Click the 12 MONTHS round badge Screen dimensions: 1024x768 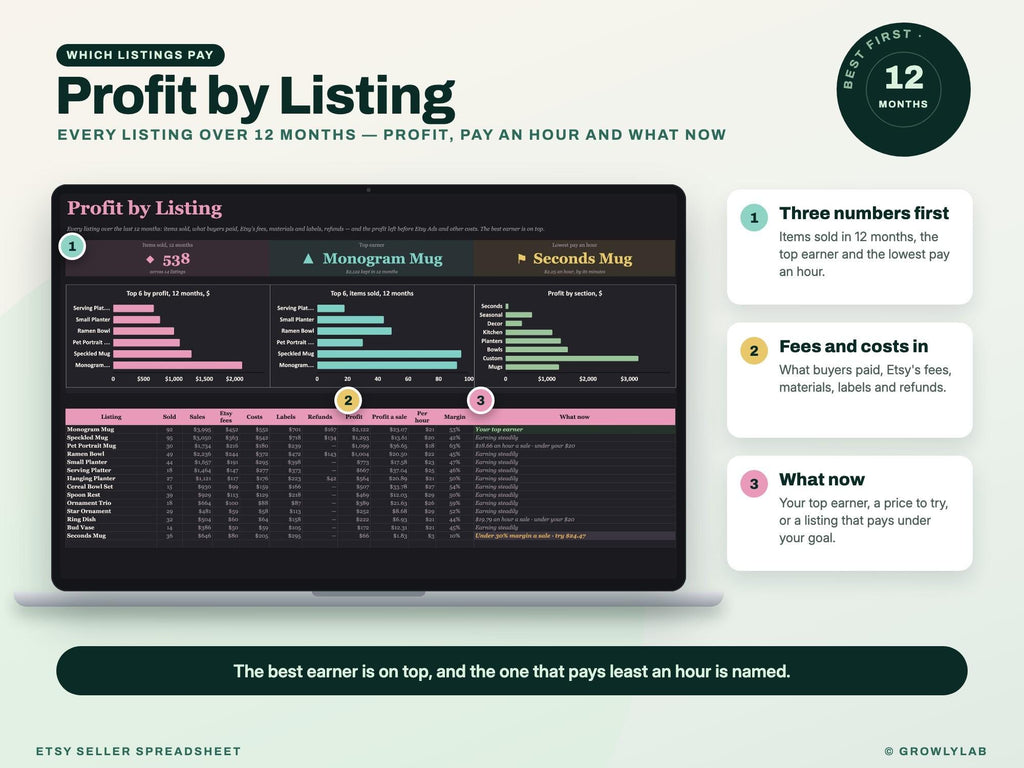(x=903, y=89)
